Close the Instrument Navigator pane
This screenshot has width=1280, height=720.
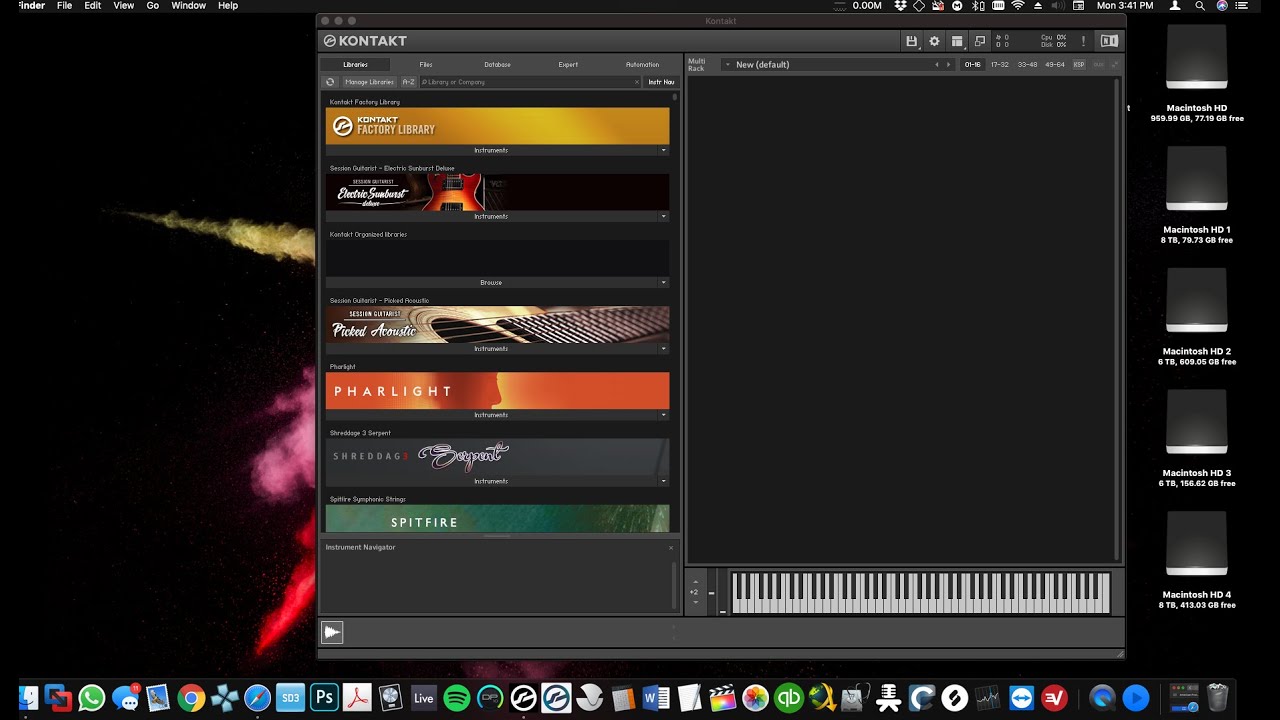(x=671, y=547)
